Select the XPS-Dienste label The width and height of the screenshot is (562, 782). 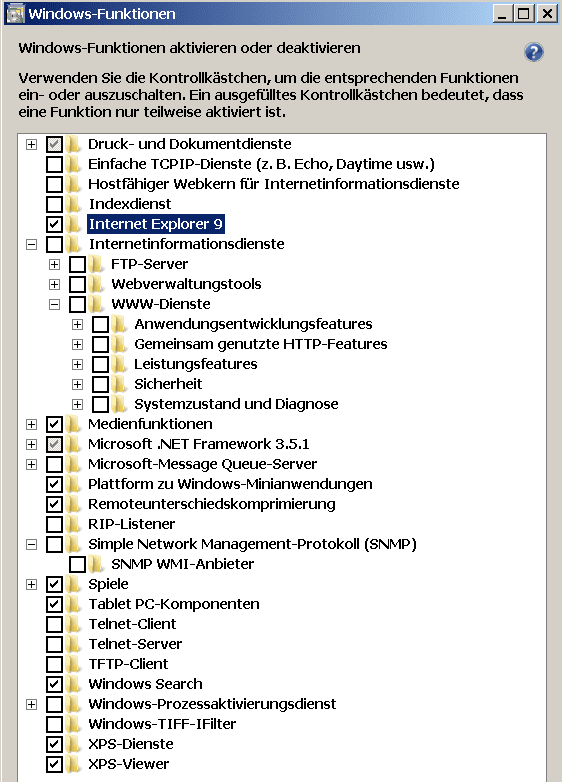(131, 744)
